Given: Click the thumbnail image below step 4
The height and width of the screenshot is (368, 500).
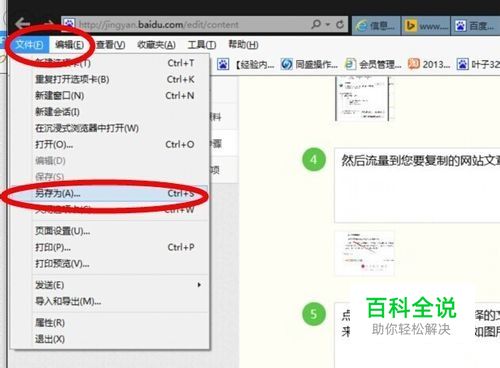Looking at the screenshot, I should [364, 253].
